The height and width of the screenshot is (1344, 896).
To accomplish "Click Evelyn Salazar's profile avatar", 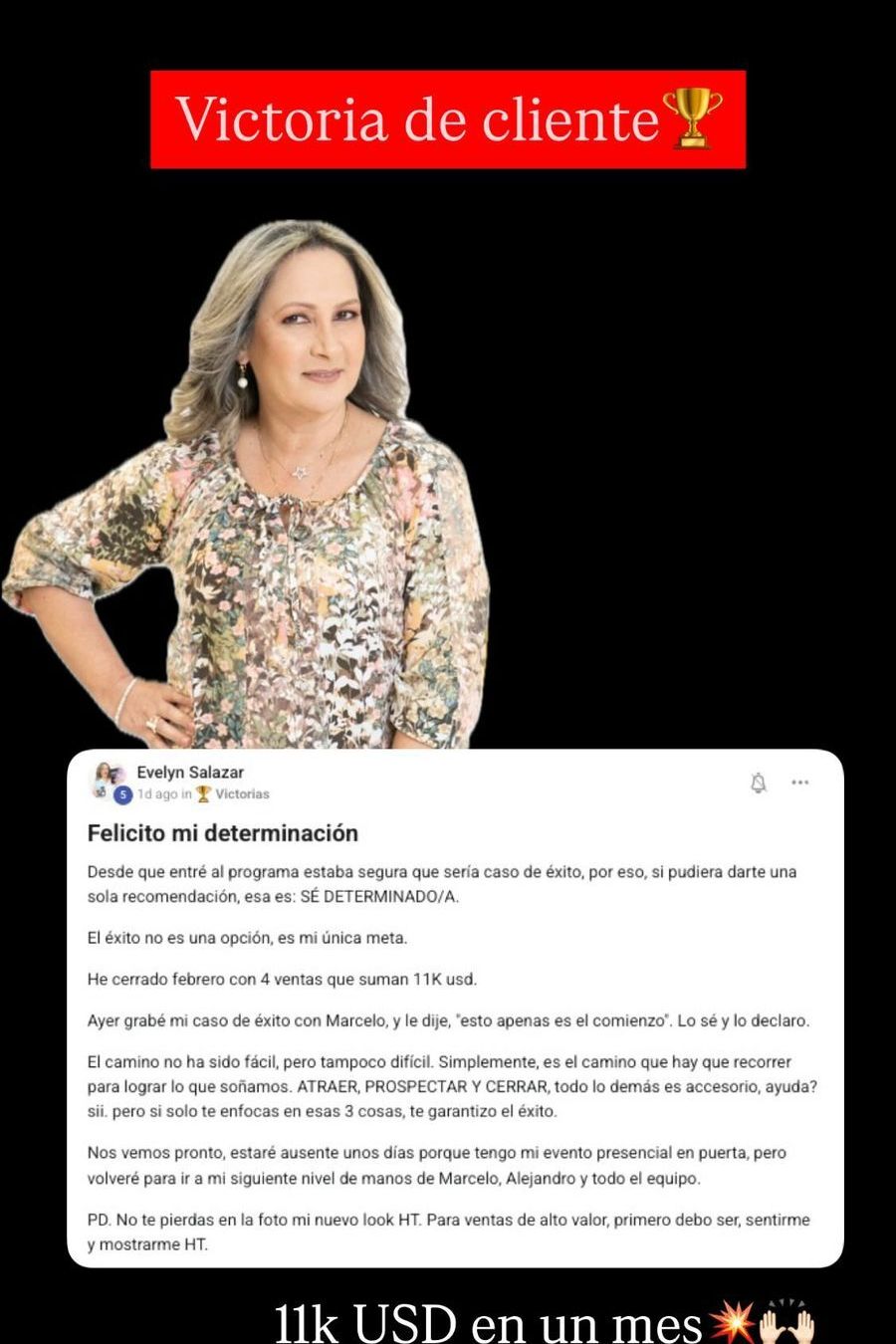I will tap(108, 781).
